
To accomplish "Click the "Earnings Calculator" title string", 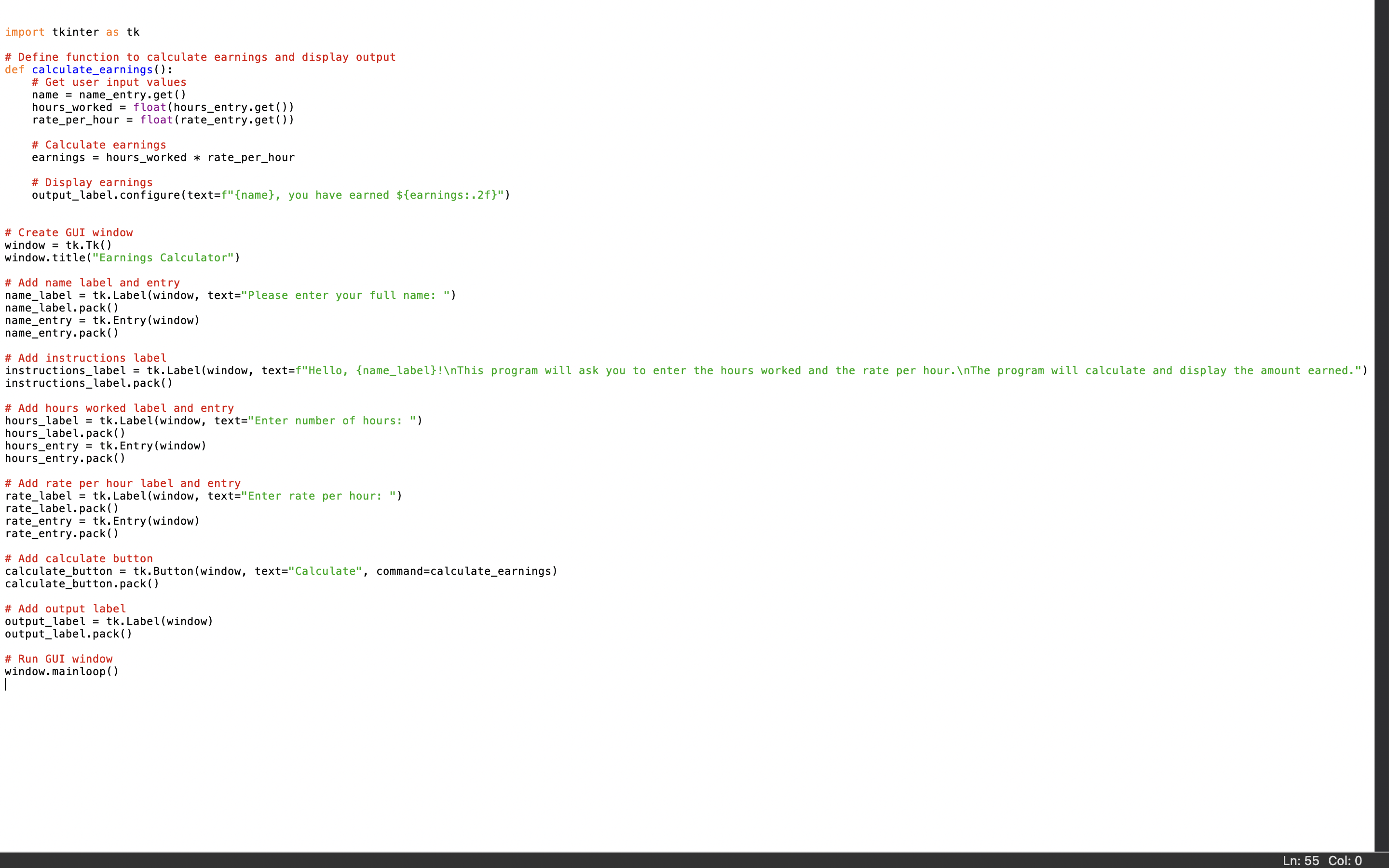I will [163, 258].
